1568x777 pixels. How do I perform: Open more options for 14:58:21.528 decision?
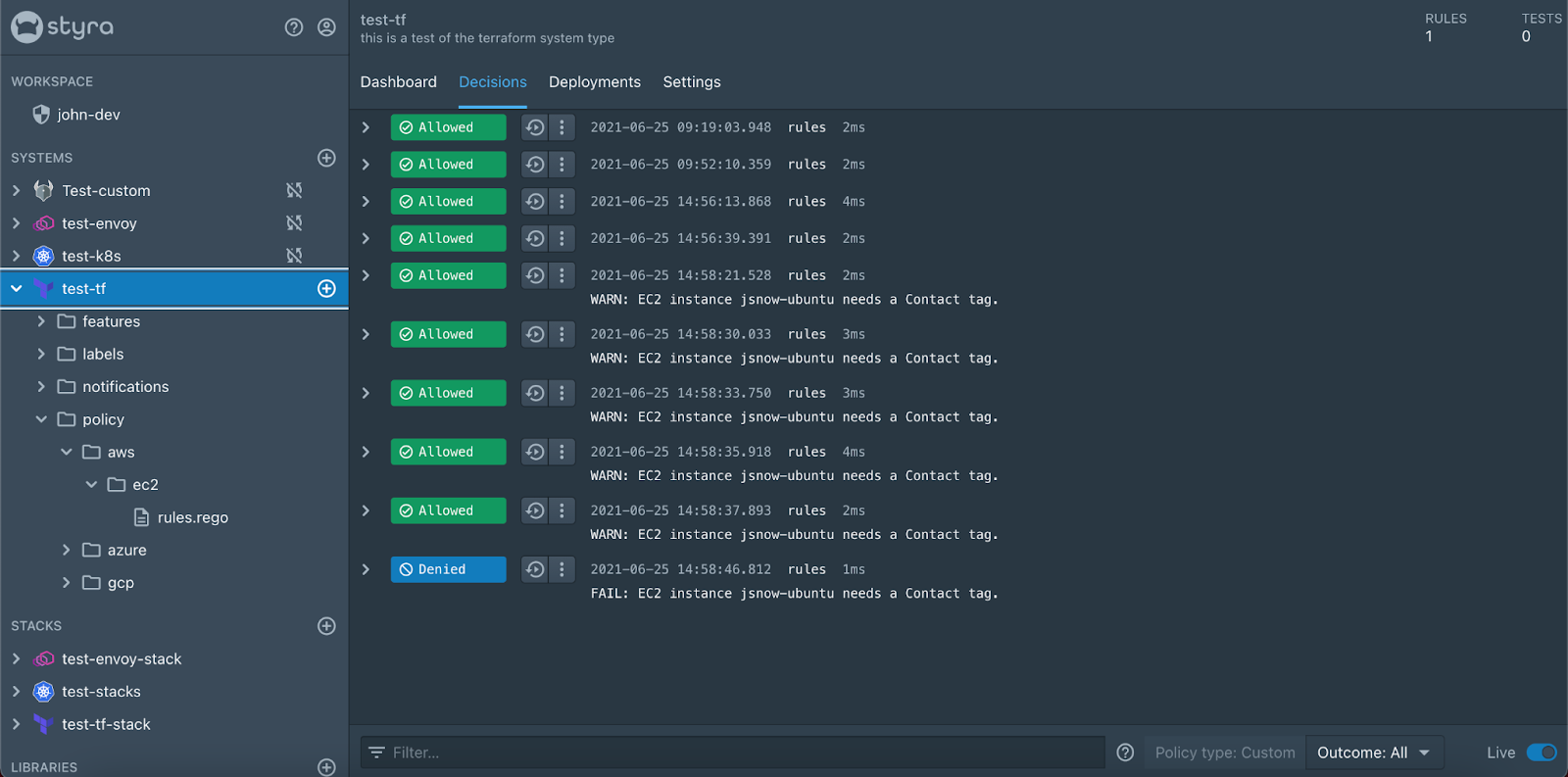(x=562, y=275)
